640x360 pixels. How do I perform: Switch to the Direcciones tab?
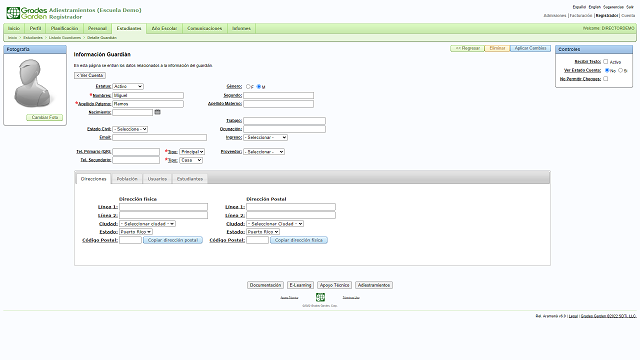pos(93,179)
